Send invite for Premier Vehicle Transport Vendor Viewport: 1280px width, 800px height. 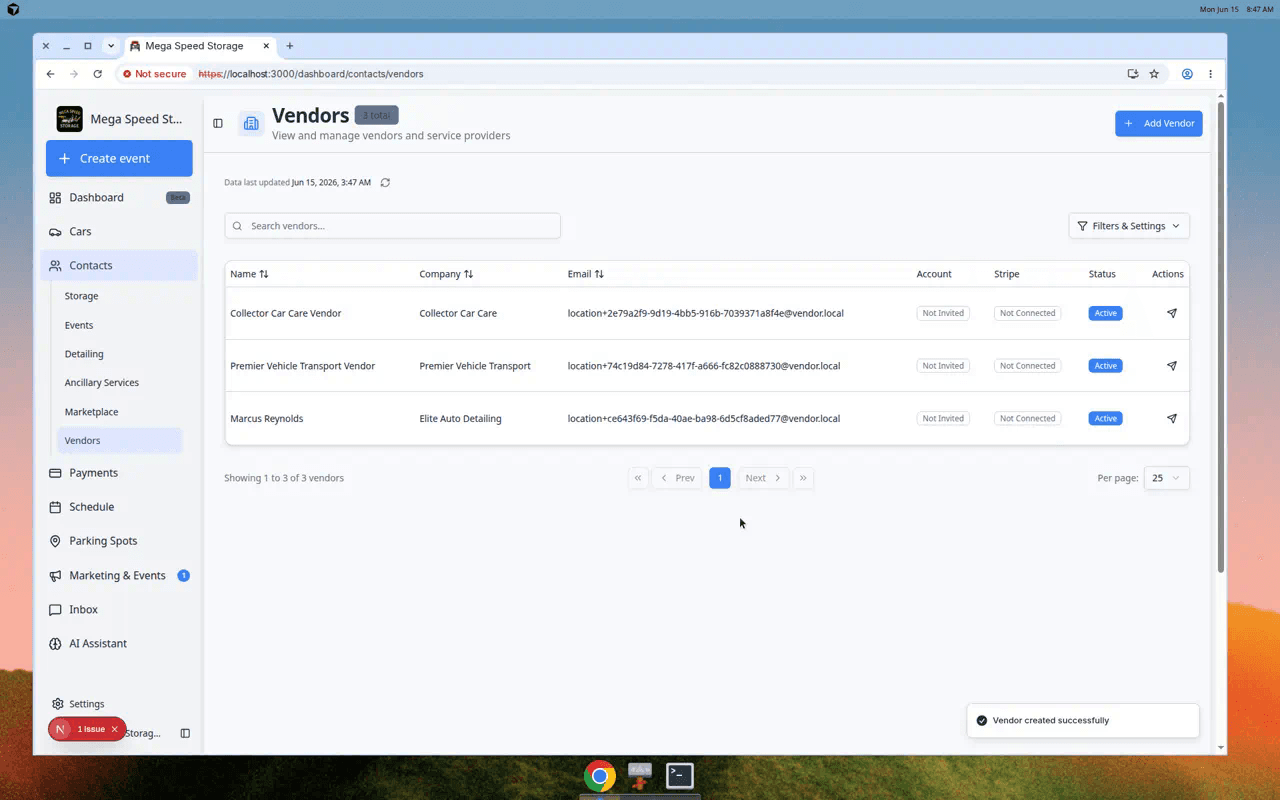coord(1171,366)
